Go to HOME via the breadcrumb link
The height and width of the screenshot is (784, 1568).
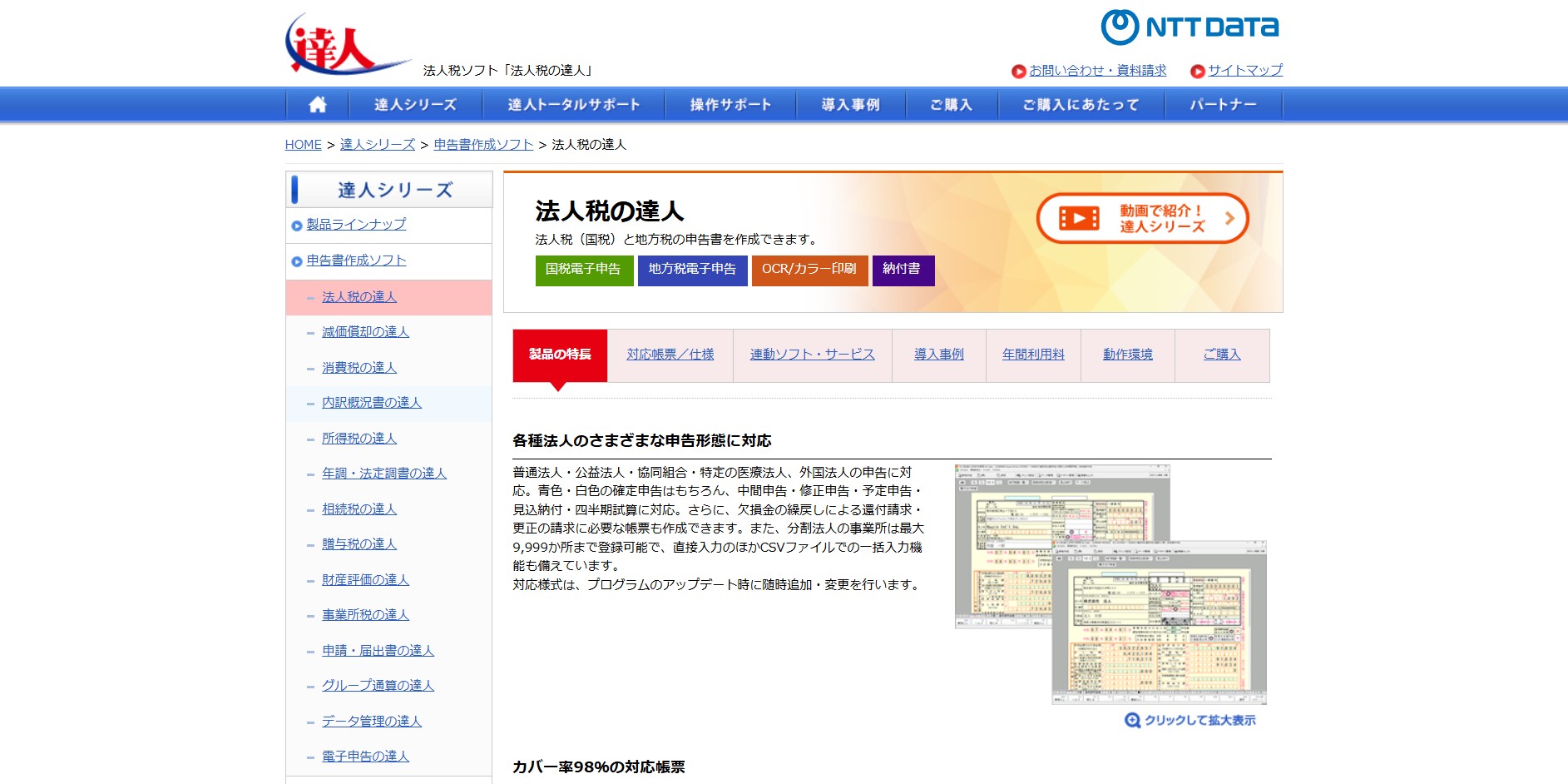(x=303, y=144)
